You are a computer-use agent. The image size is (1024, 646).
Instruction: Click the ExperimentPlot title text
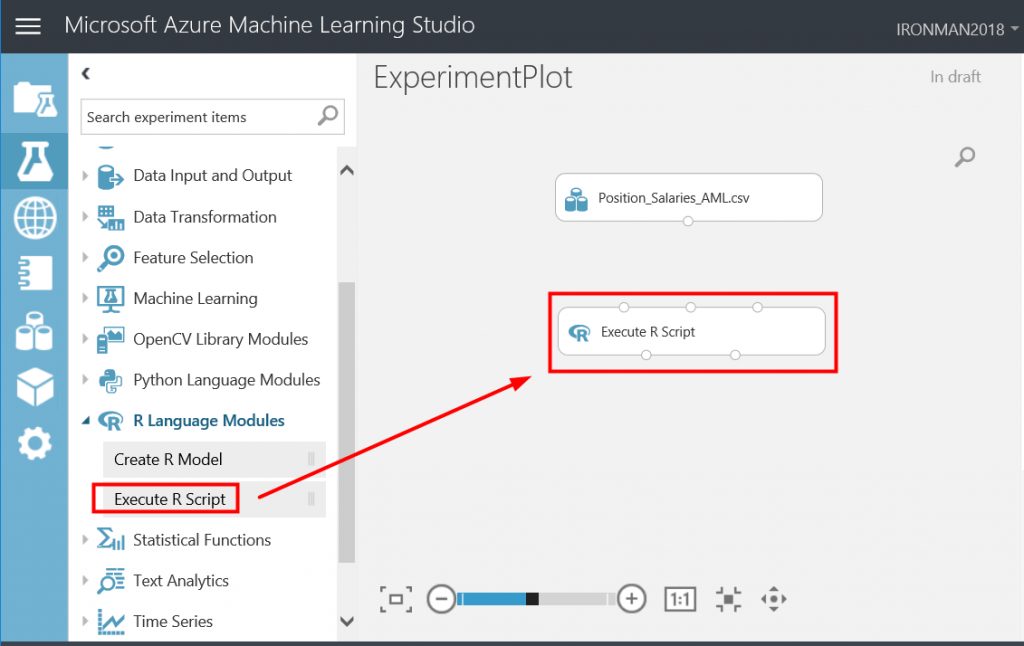(473, 77)
